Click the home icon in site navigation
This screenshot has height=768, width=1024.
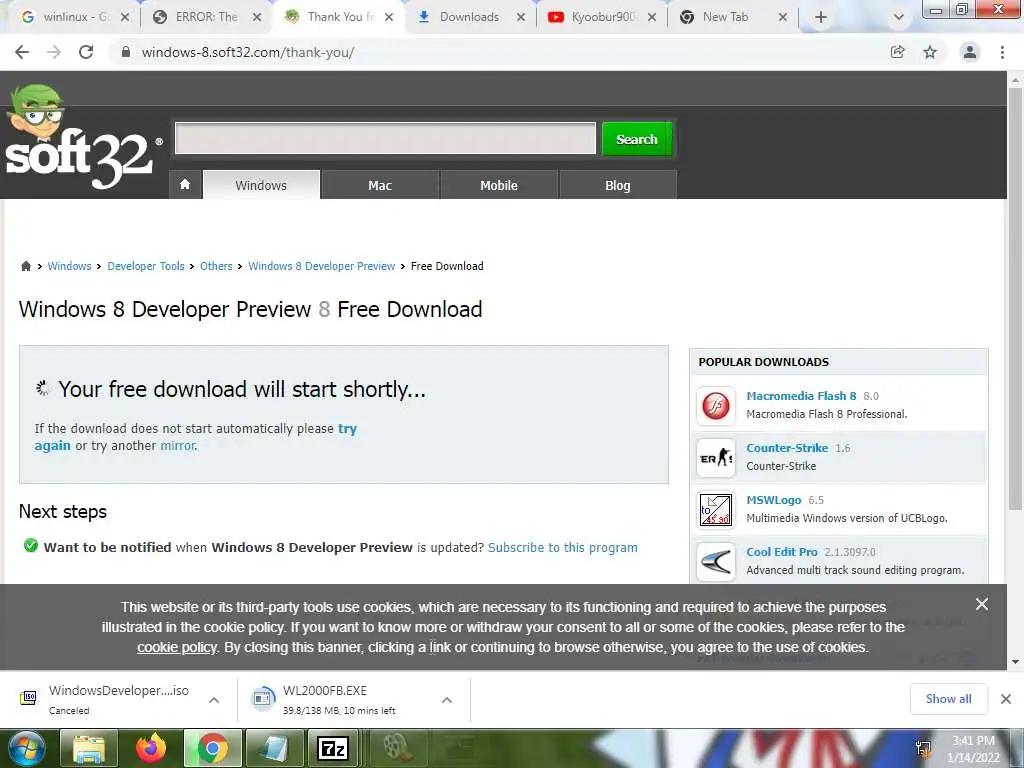(185, 185)
